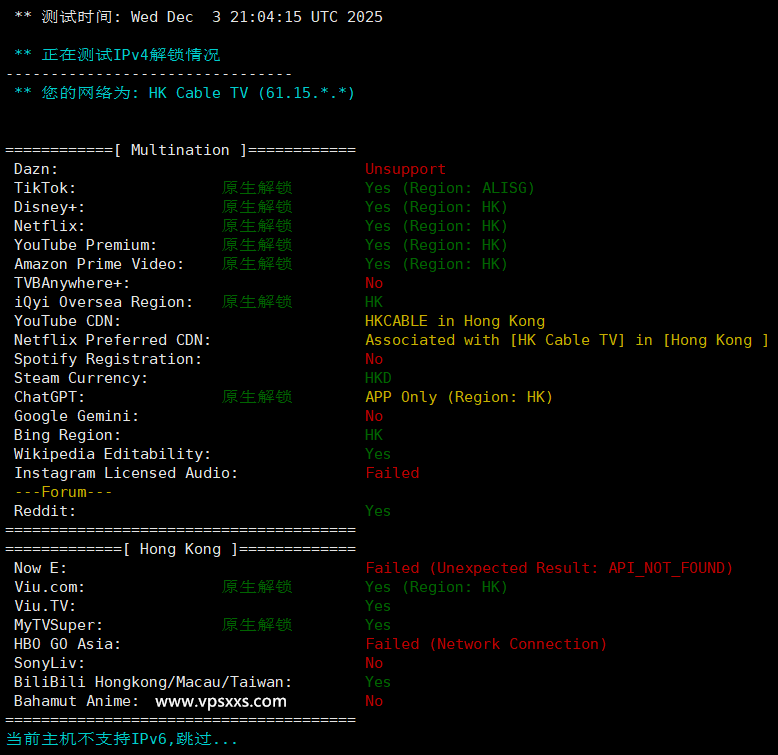Image resolution: width=778 pixels, height=755 pixels.
Task: Click the Steam Currency HKD value
Action: point(378,378)
